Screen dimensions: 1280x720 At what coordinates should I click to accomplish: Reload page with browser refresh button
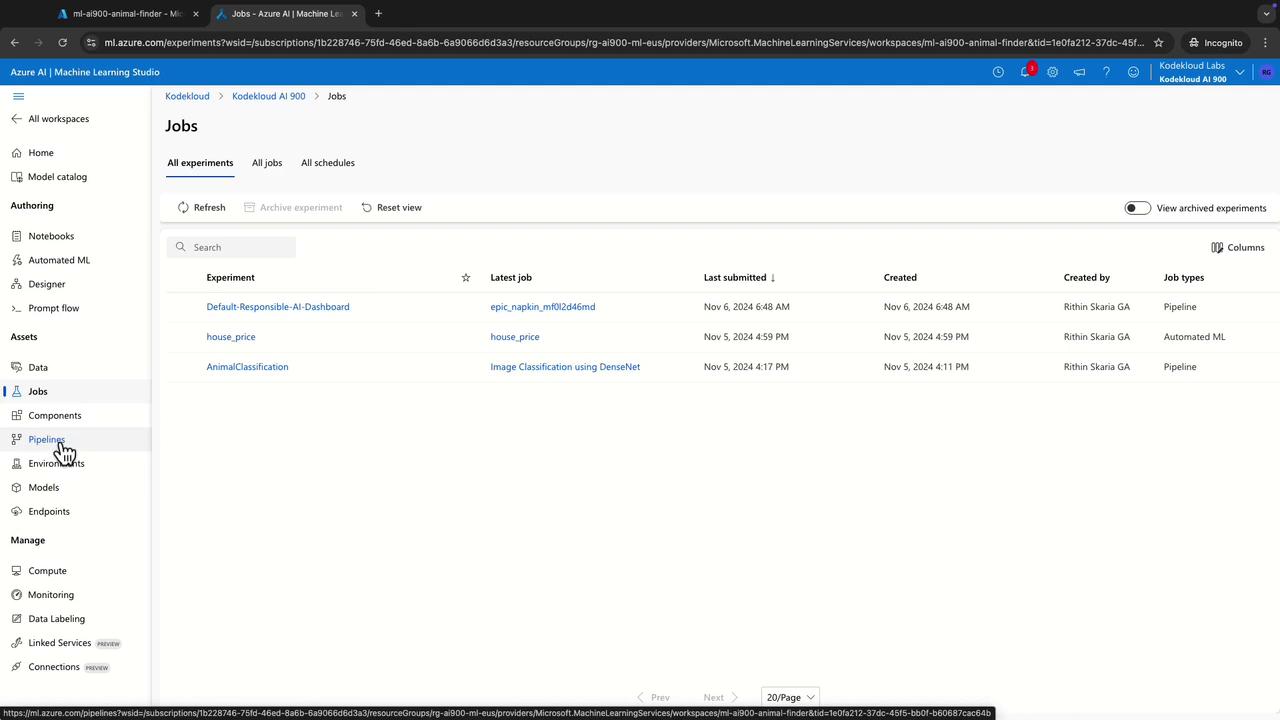click(x=62, y=43)
